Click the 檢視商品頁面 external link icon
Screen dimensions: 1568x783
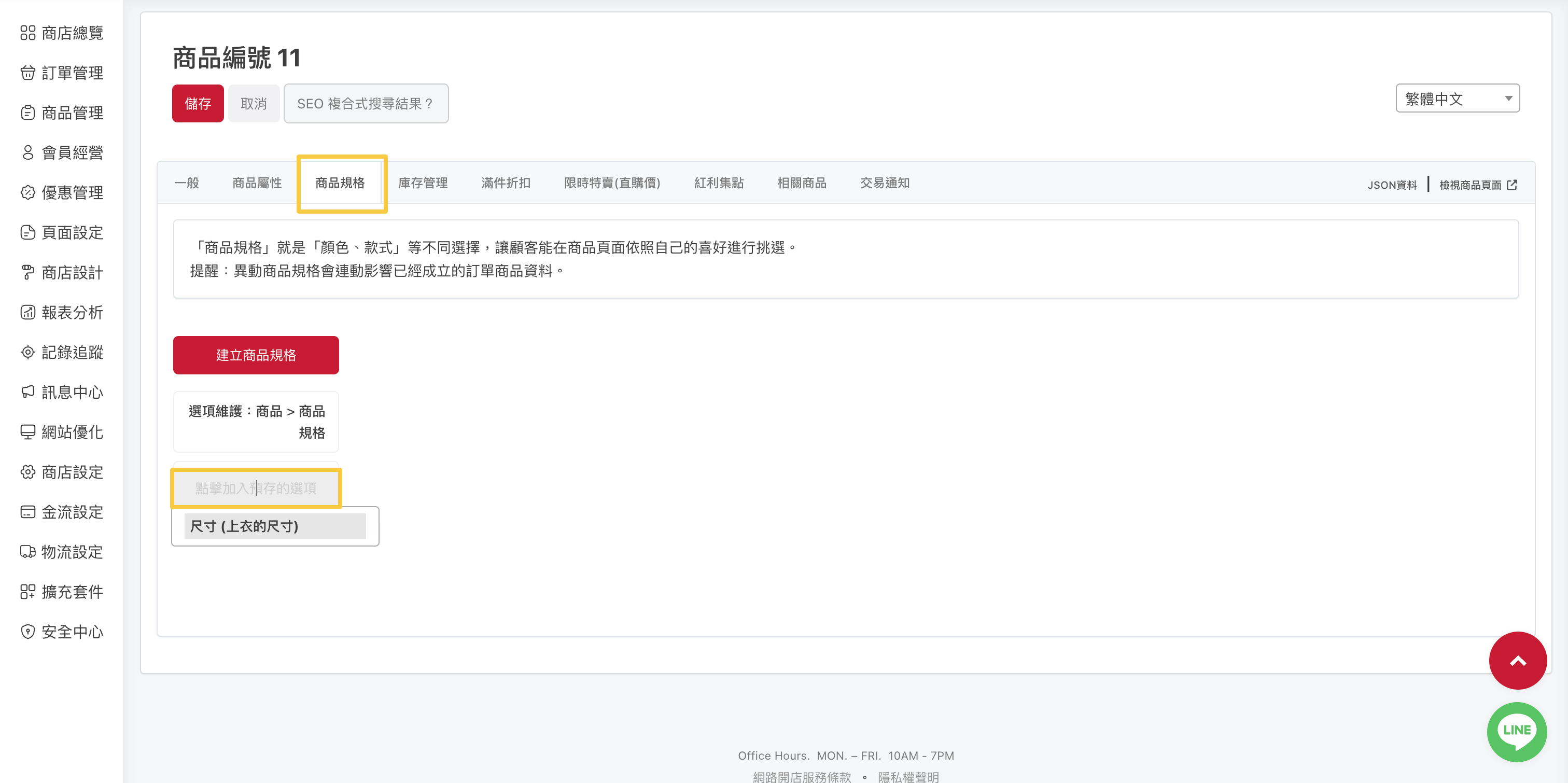point(1512,185)
